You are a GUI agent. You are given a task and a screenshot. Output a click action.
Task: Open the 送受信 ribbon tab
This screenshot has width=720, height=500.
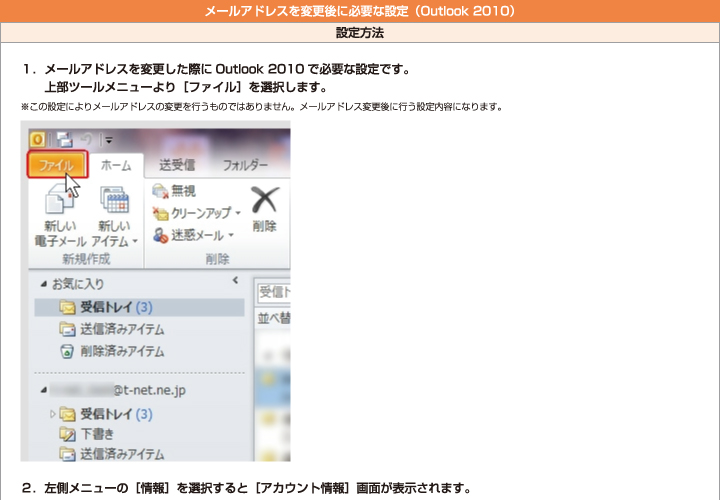click(x=177, y=165)
